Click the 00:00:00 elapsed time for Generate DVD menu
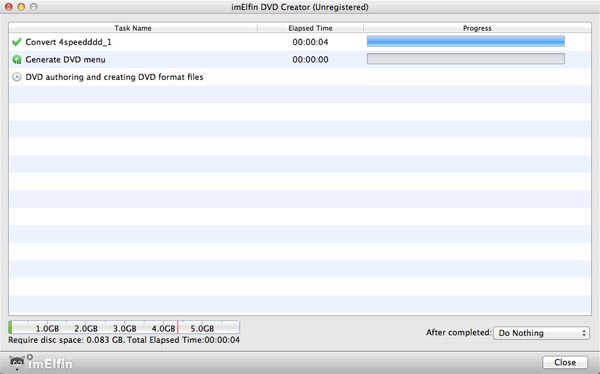Viewport: 600px width, 374px height. click(x=310, y=60)
